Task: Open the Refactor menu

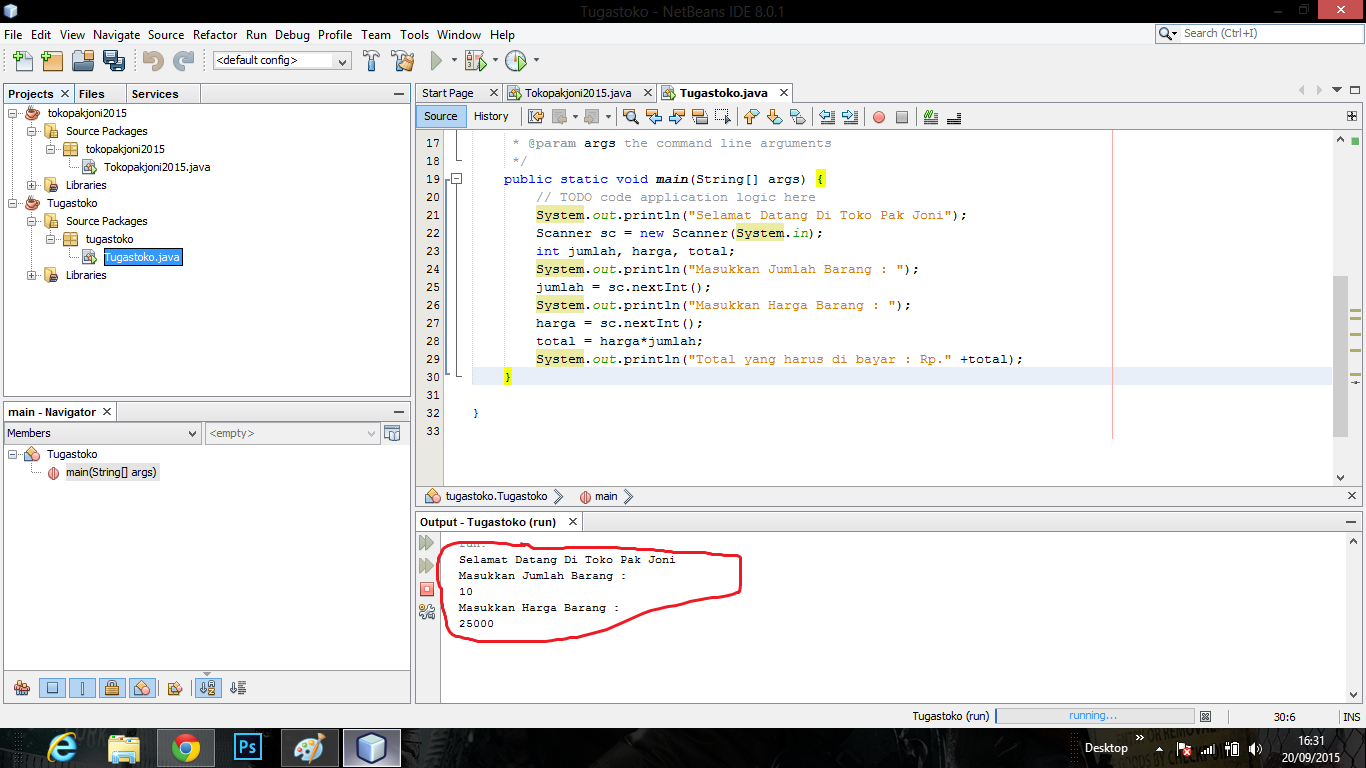Action: point(215,34)
